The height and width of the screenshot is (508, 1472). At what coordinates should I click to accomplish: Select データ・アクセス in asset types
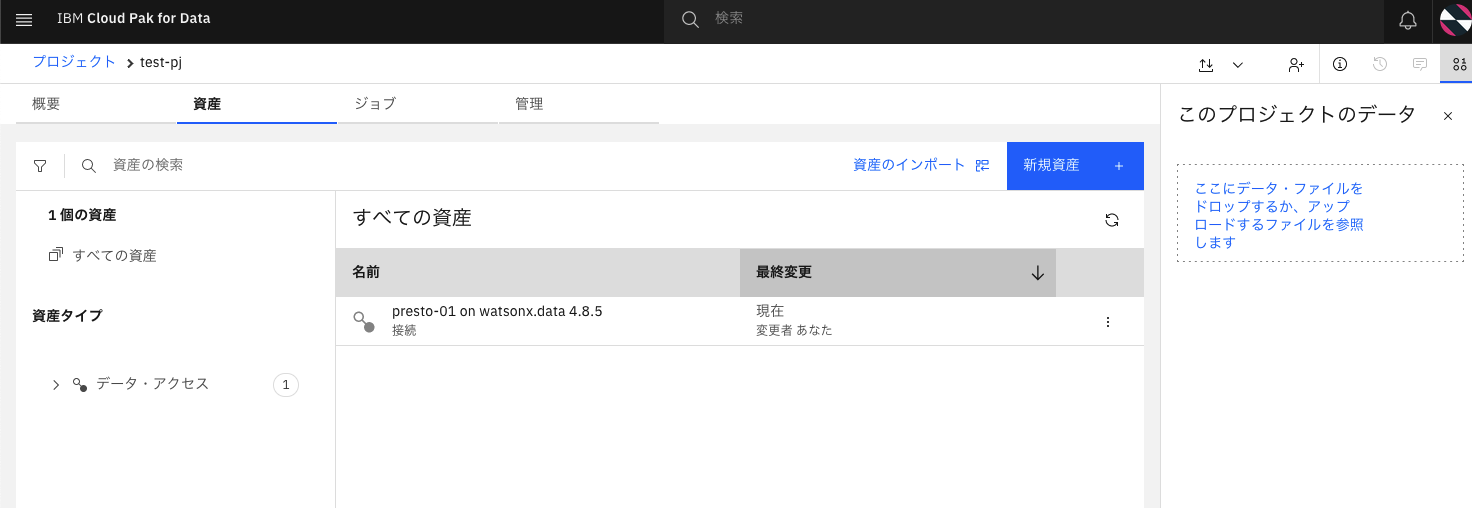[x=152, y=384]
